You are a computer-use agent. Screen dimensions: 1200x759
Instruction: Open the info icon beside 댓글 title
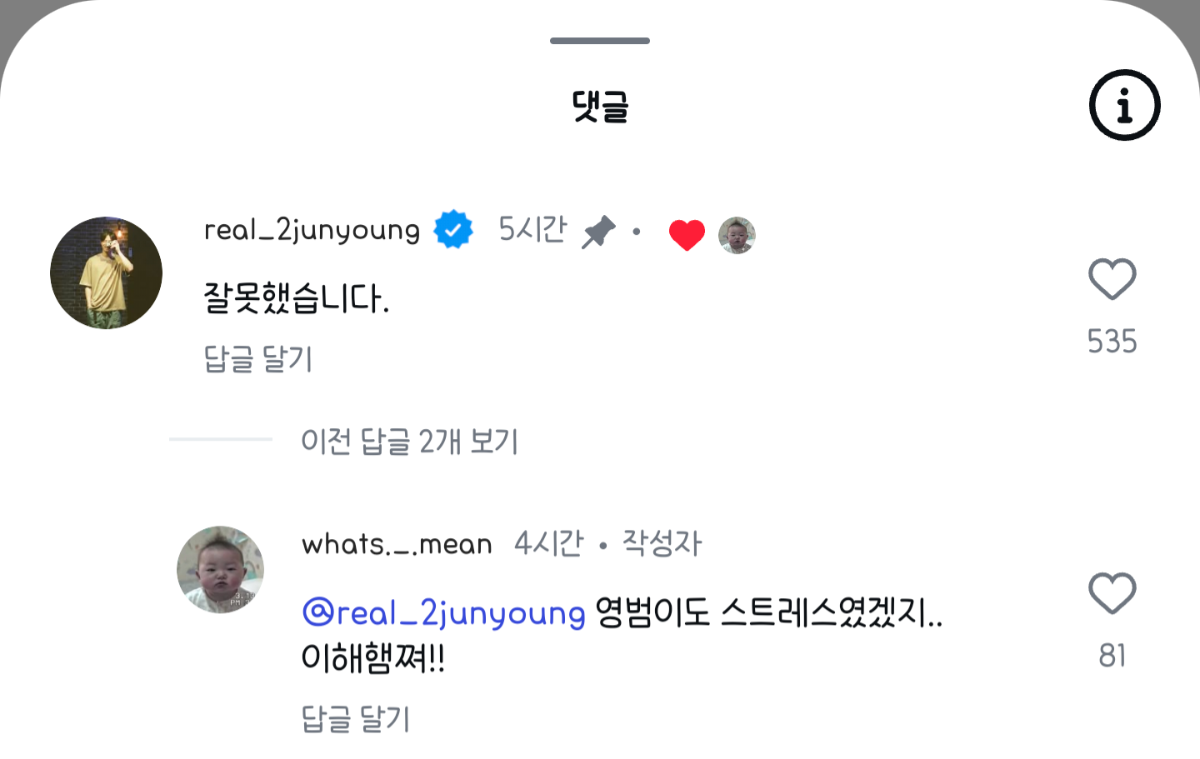[1124, 104]
